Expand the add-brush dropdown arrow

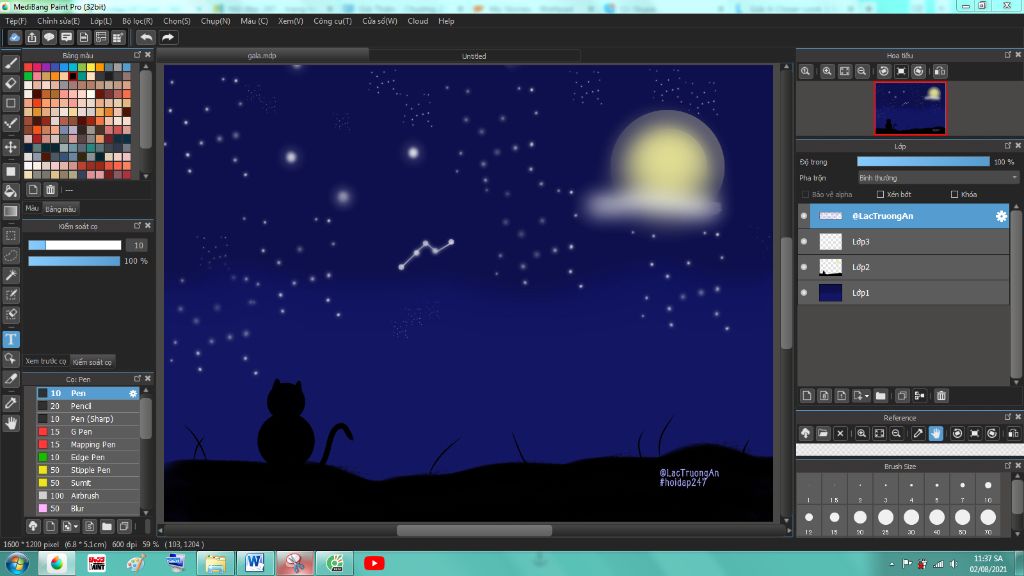(x=76, y=526)
